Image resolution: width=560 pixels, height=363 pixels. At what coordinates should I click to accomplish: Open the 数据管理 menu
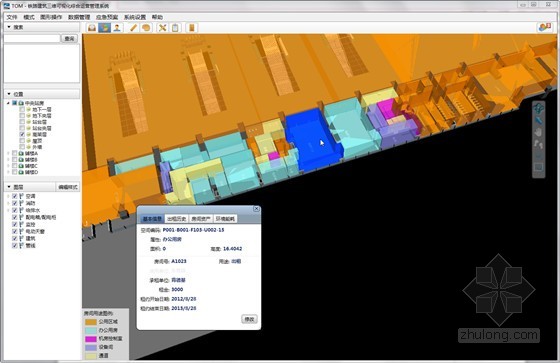(79, 17)
